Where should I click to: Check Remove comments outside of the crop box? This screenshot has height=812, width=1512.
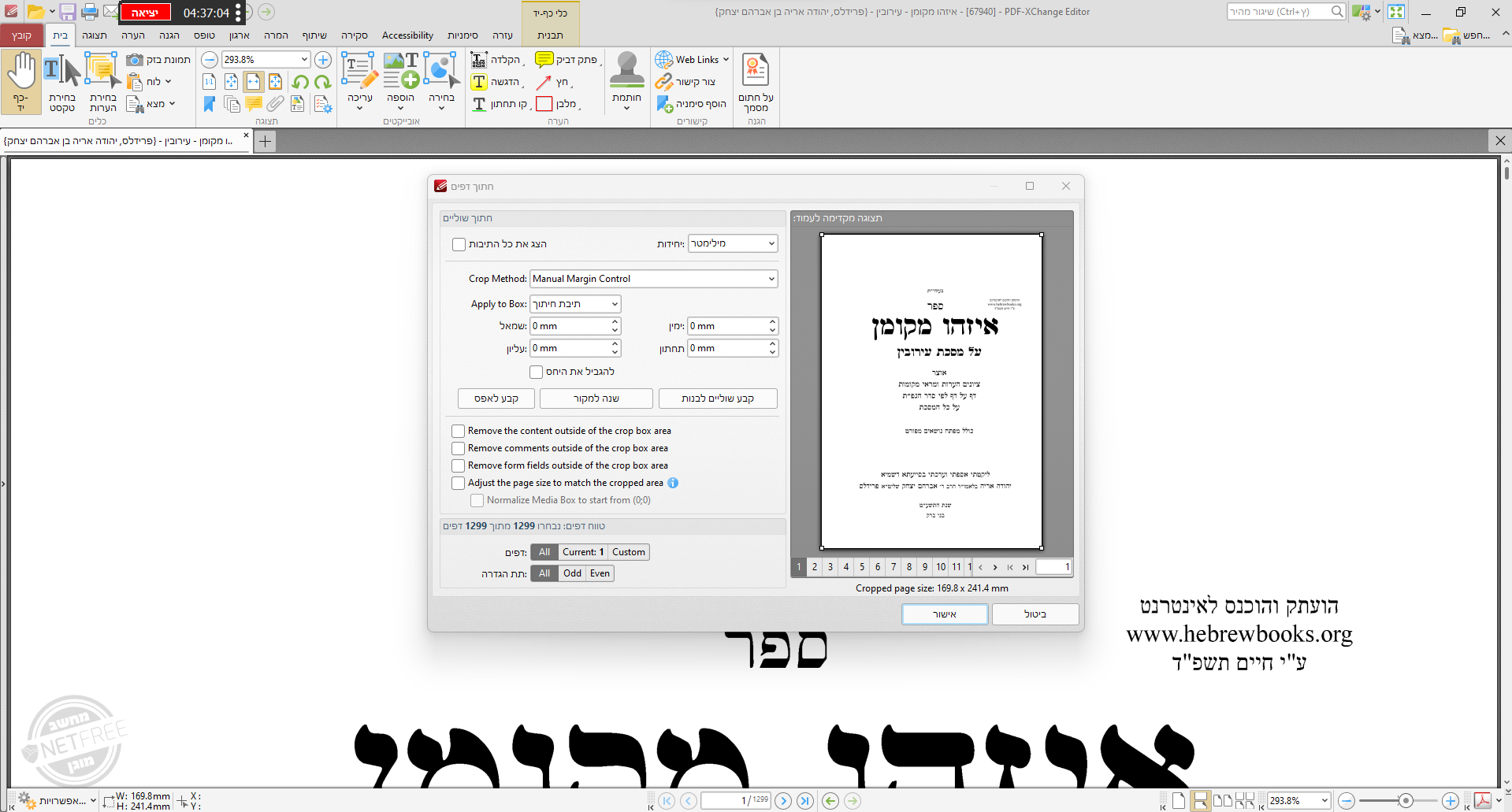(x=458, y=448)
